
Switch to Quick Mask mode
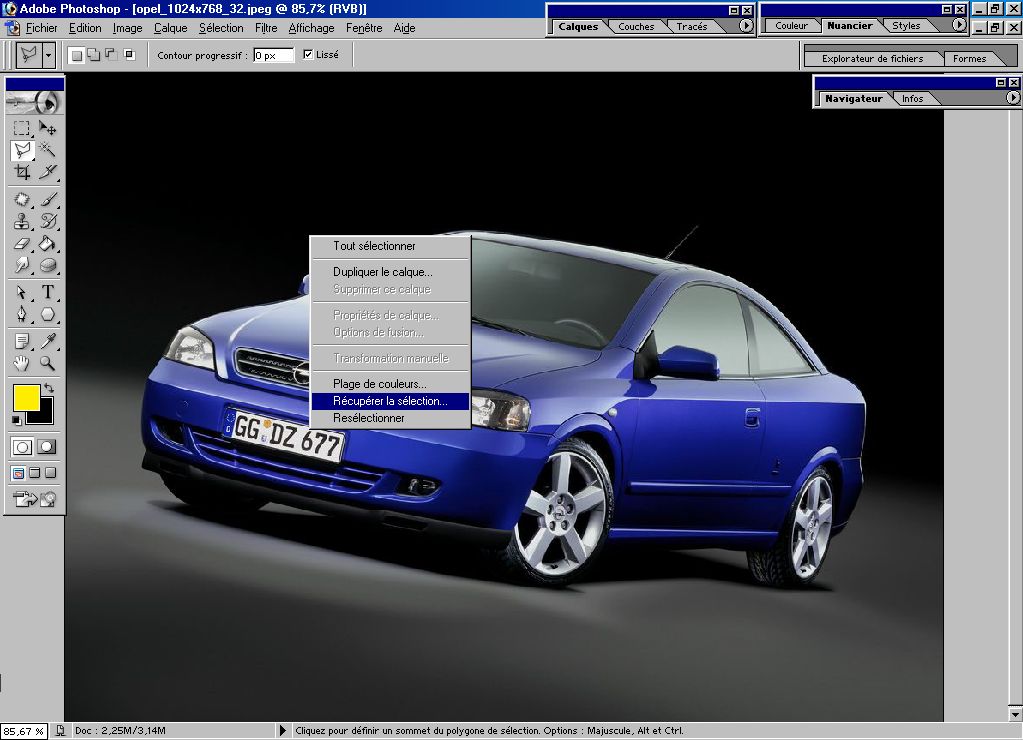pos(47,447)
